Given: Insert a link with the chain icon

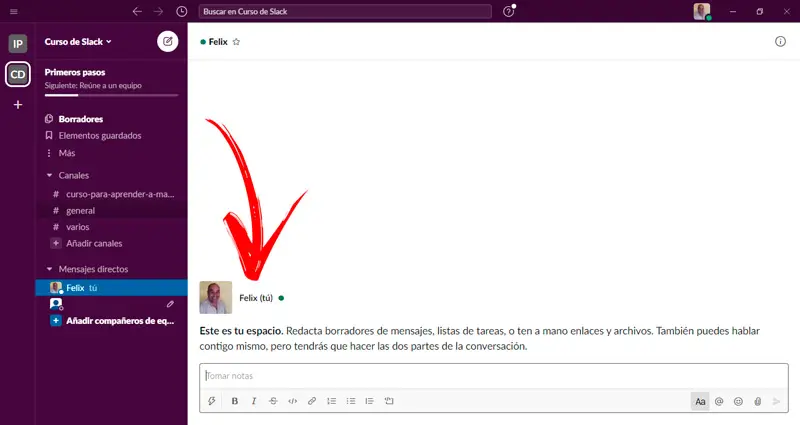Looking at the screenshot, I should pyautogui.click(x=312, y=401).
